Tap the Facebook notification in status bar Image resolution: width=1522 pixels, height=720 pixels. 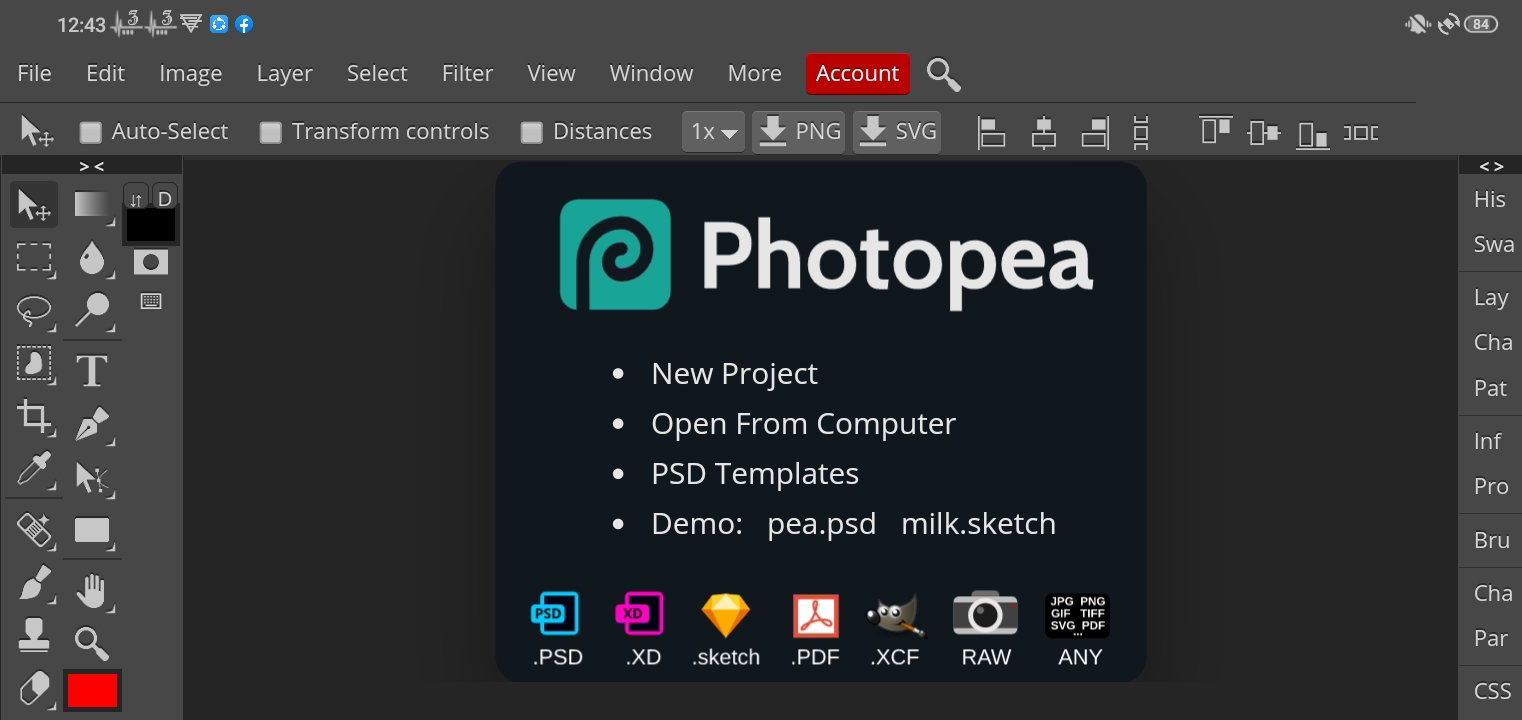pyautogui.click(x=244, y=24)
